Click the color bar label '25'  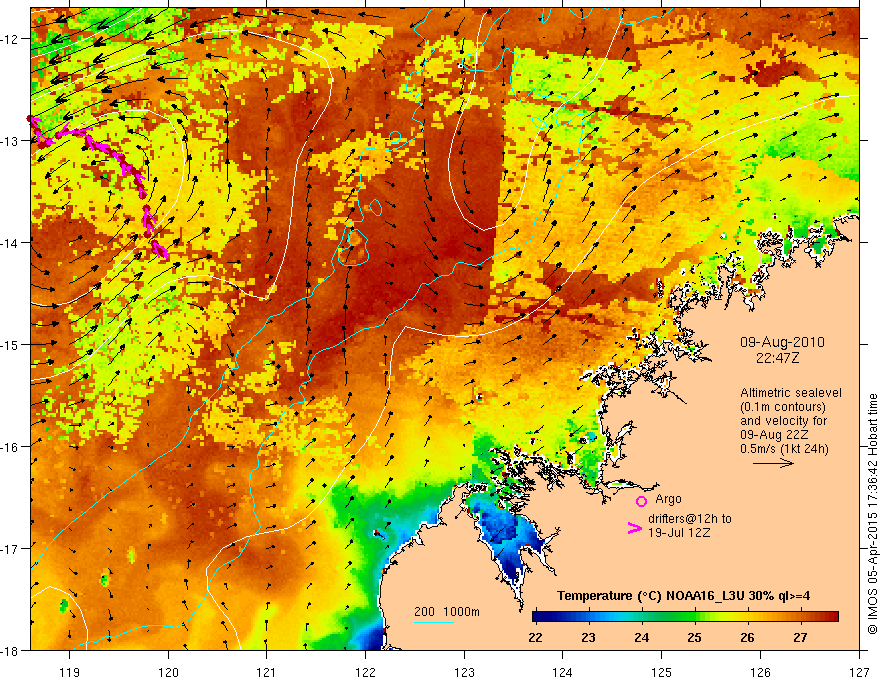pos(694,637)
